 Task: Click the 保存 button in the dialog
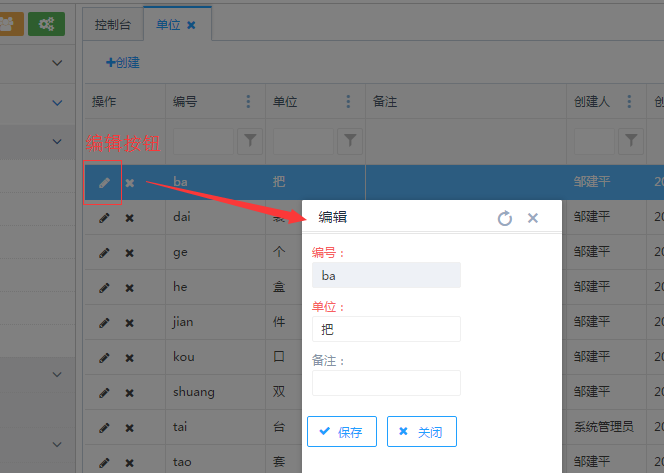coord(341,432)
